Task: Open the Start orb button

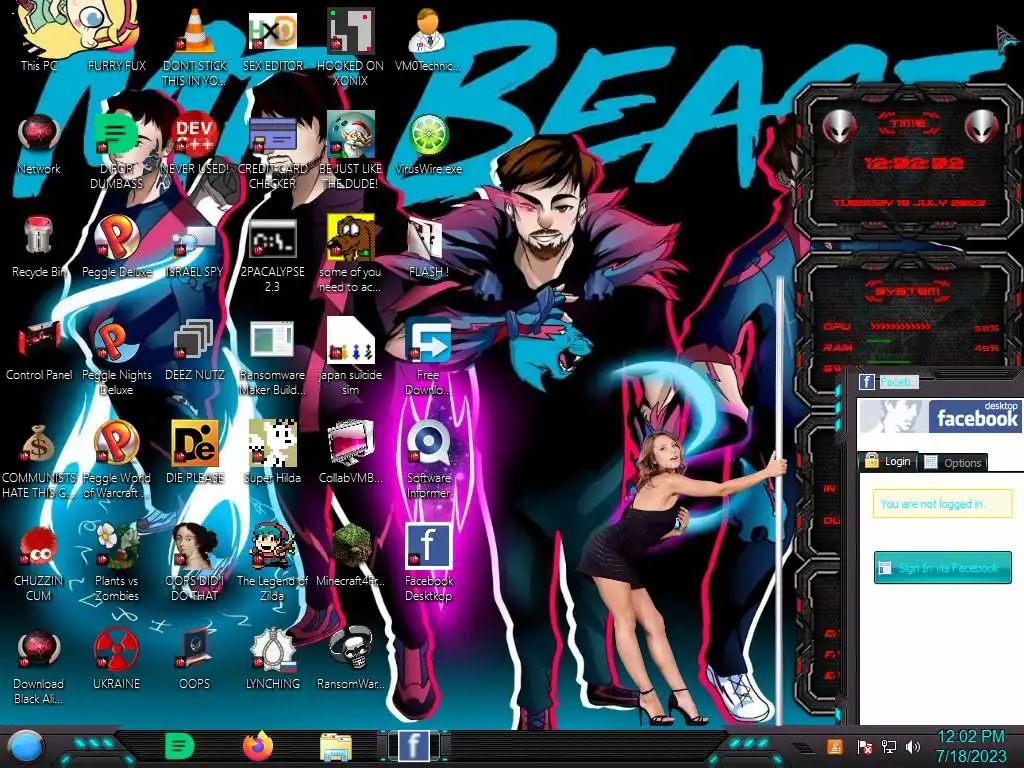Action: click(25, 746)
